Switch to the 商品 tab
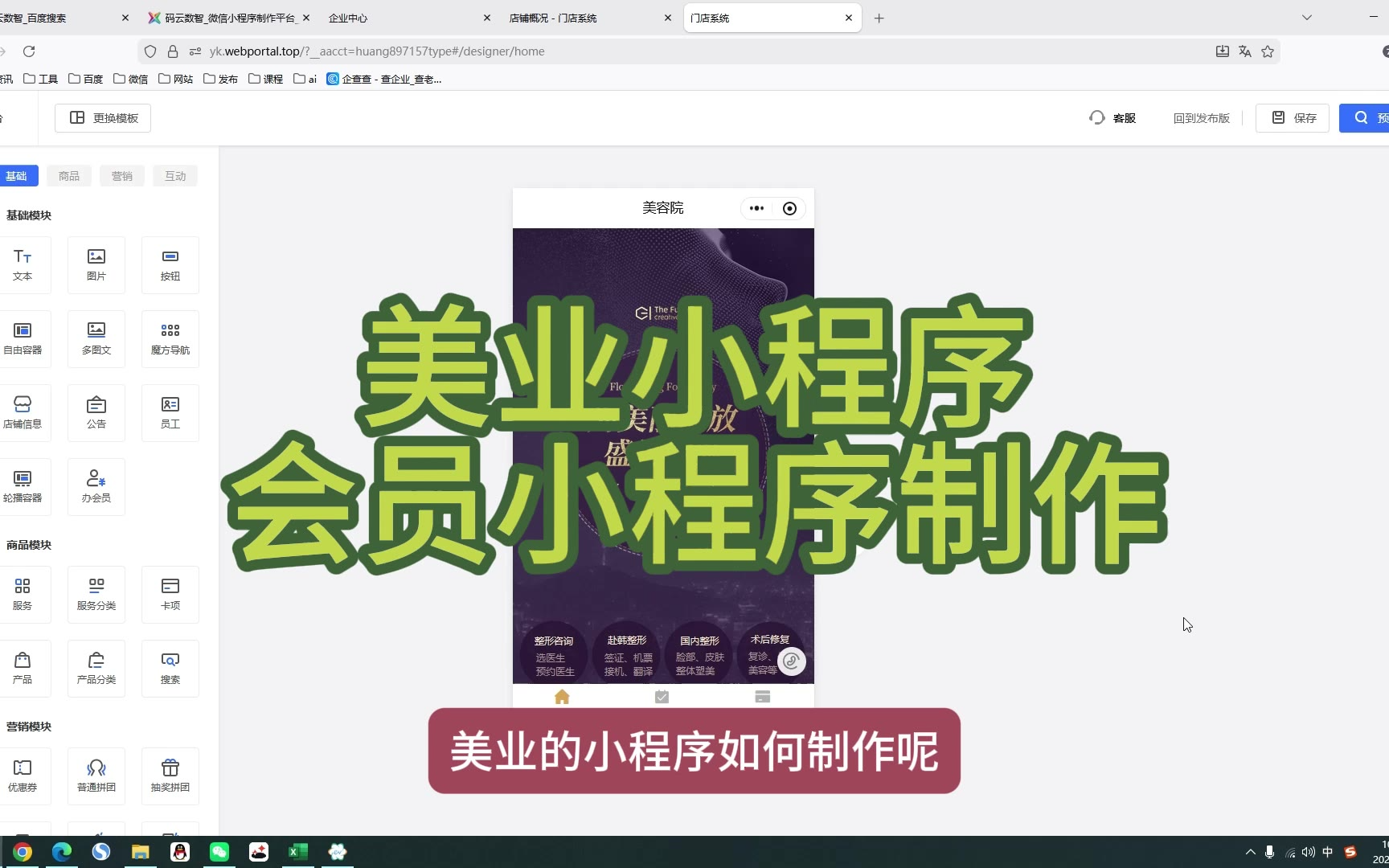This screenshot has width=1389, height=868. click(69, 176)
